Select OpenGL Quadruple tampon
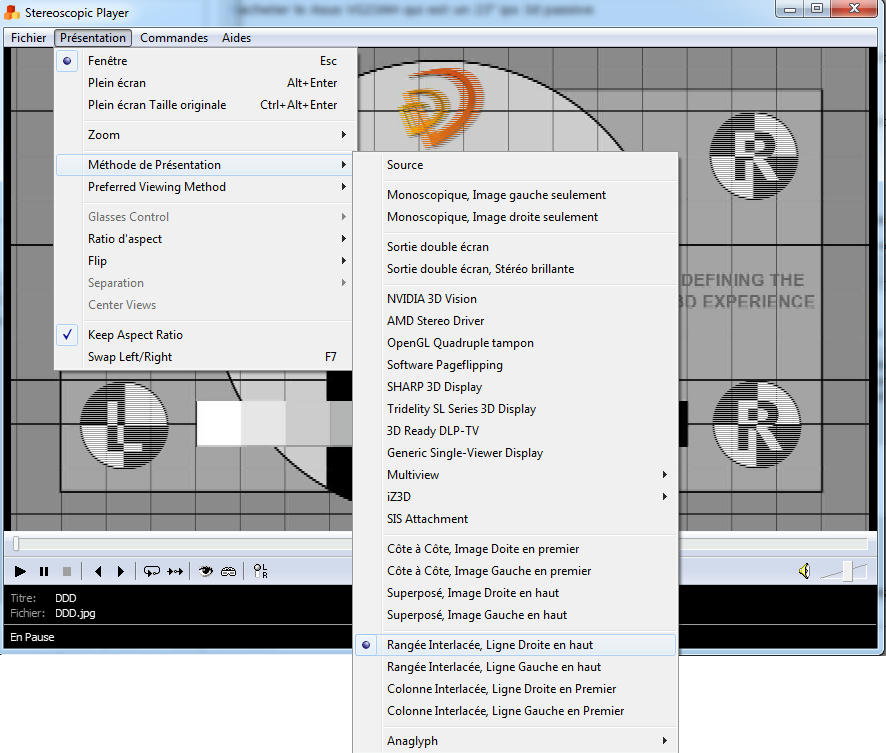Viewport: 886px width, 753px height. tap(515, 342)
